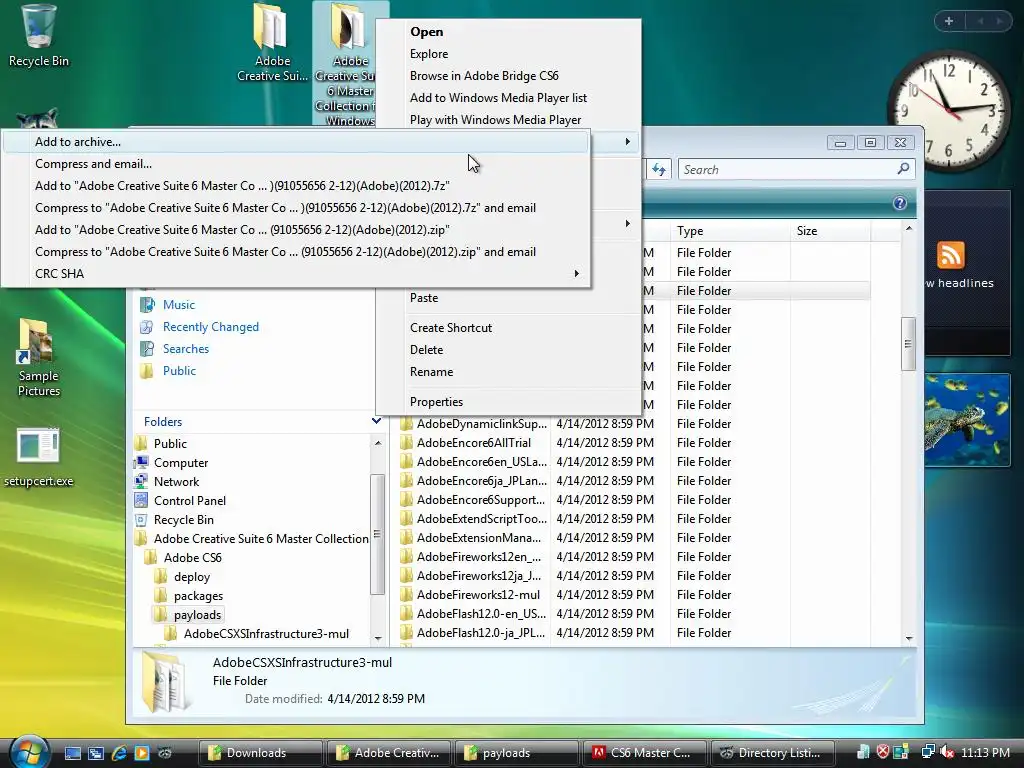
Task: Click the muted volume tray icon
Action: tap(947, 752)
